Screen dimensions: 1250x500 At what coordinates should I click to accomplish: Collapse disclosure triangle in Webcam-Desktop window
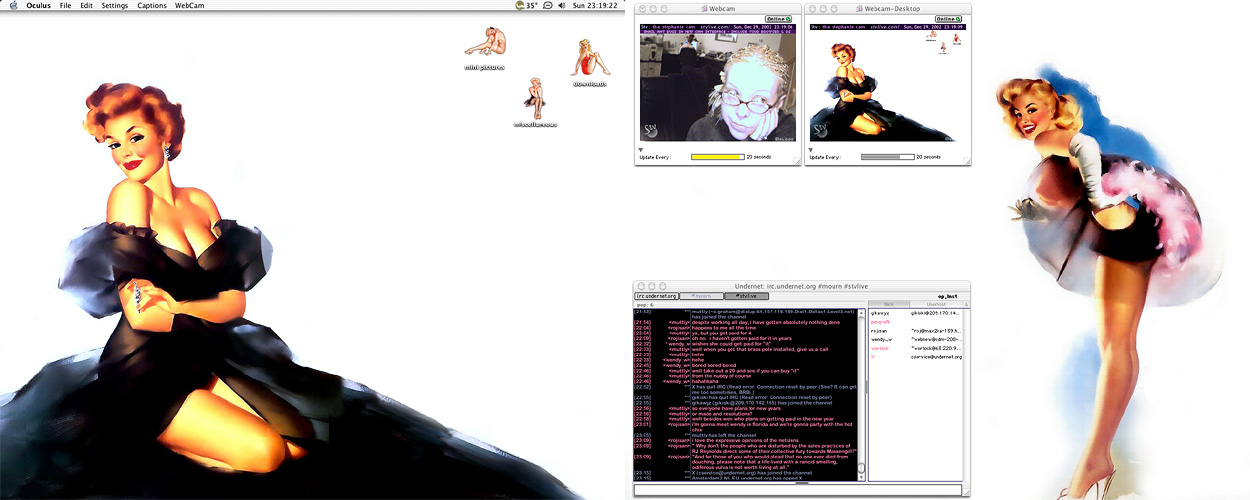[x=811, y=150]
